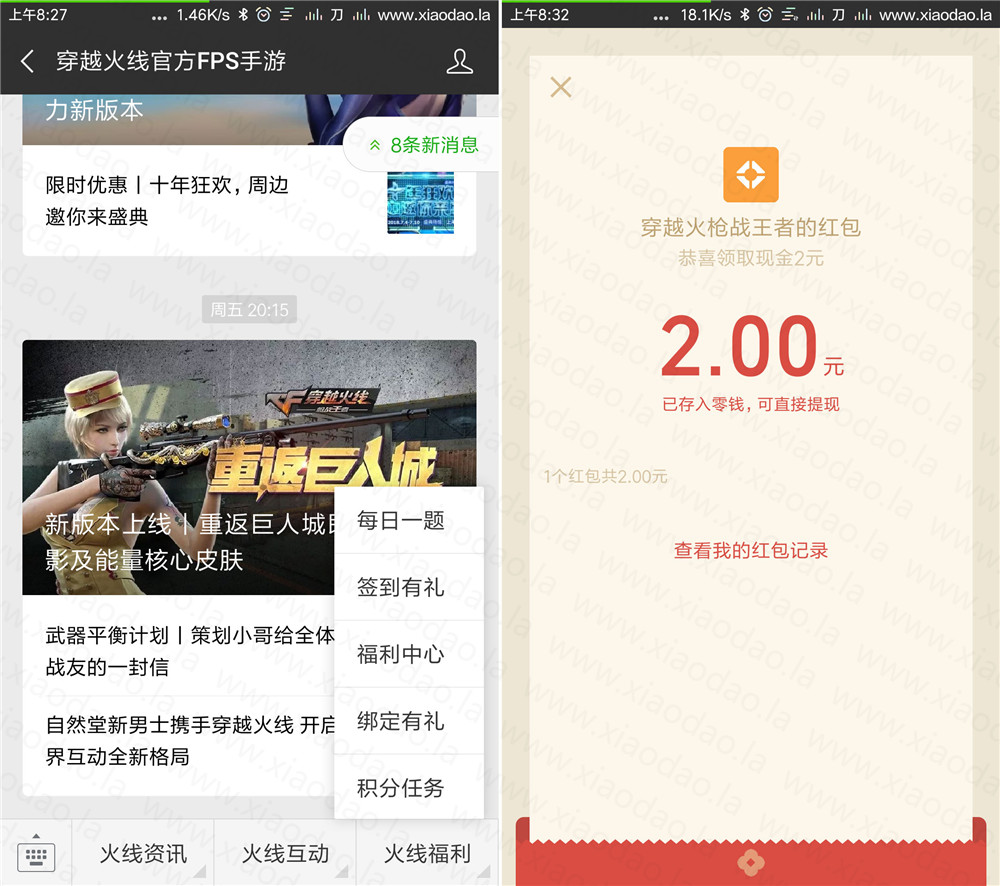The width and height of the screenshot is (1000, 886).
Task: Tap the alarm clock icon in left status bar
Action: click(263, 14)
